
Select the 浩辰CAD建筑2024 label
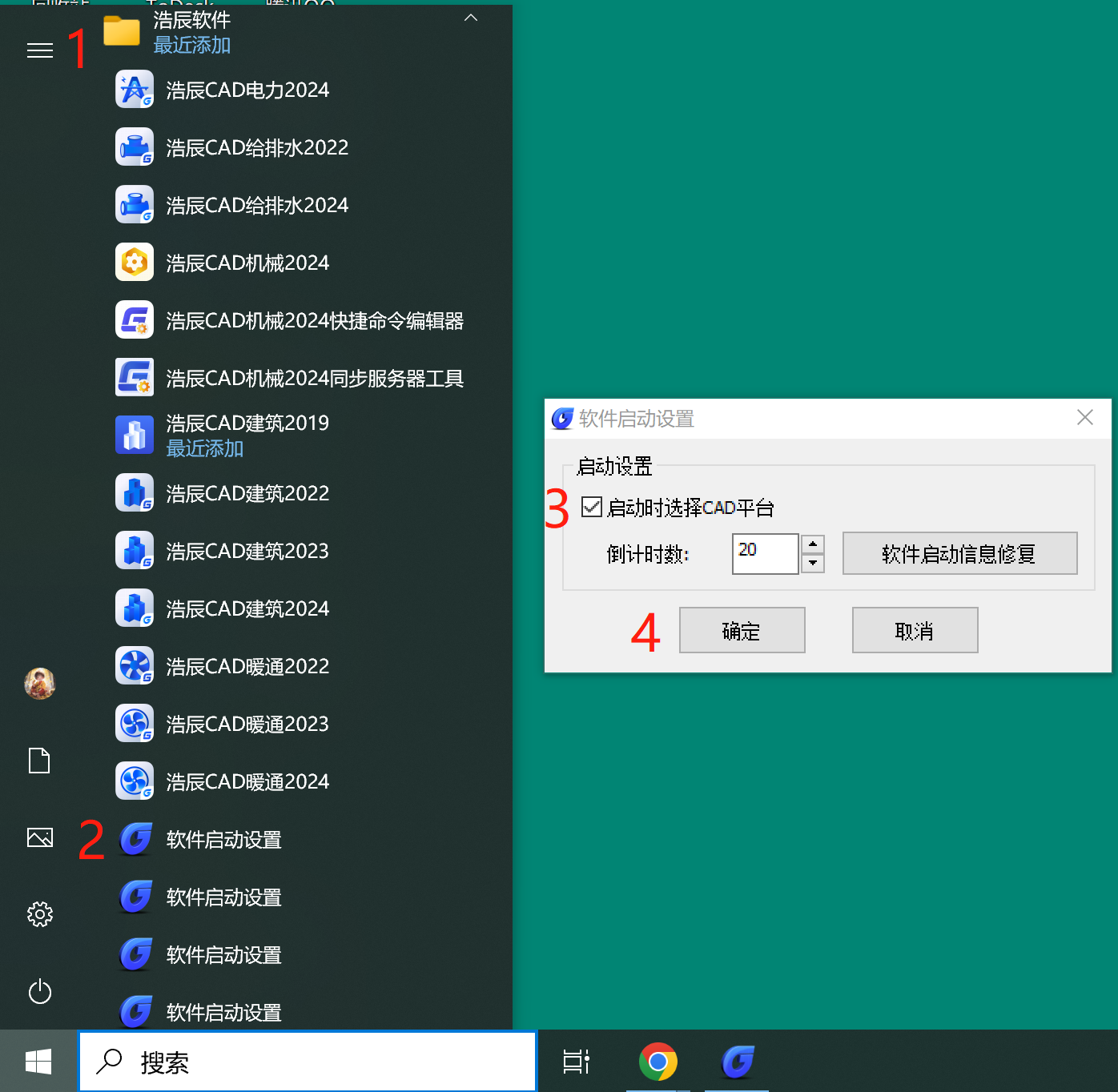pos(247,608)
